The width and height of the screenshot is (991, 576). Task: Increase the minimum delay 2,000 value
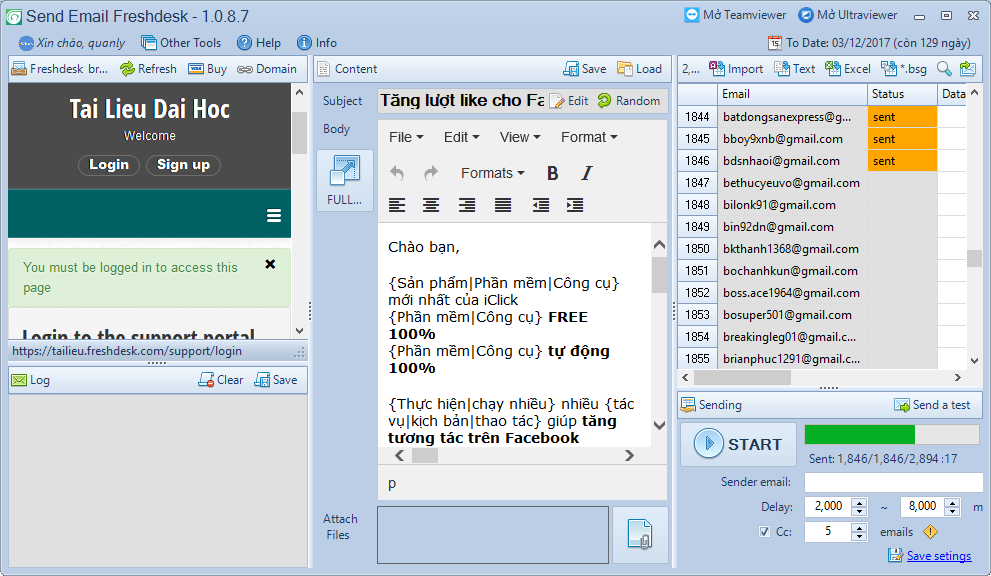pos(859,503)
